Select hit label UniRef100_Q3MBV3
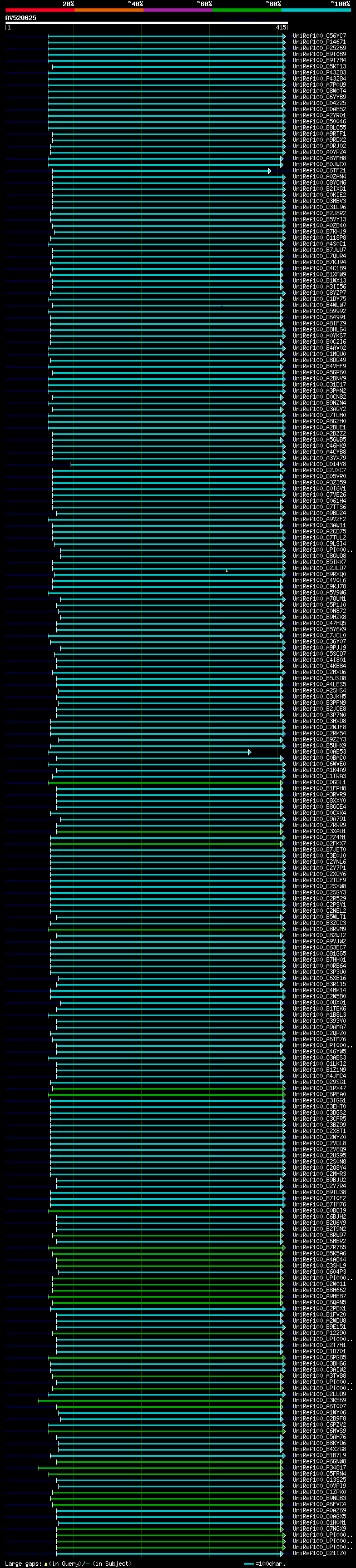Screen dimensions: 356x1568 point(319,201)
